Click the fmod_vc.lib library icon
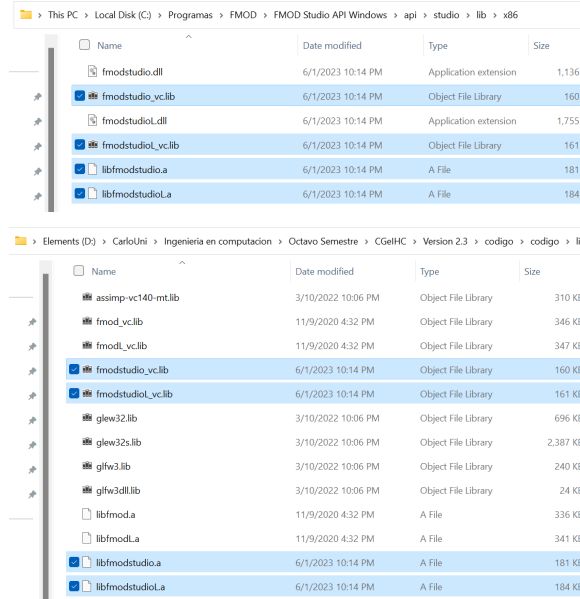 point(87,321)
